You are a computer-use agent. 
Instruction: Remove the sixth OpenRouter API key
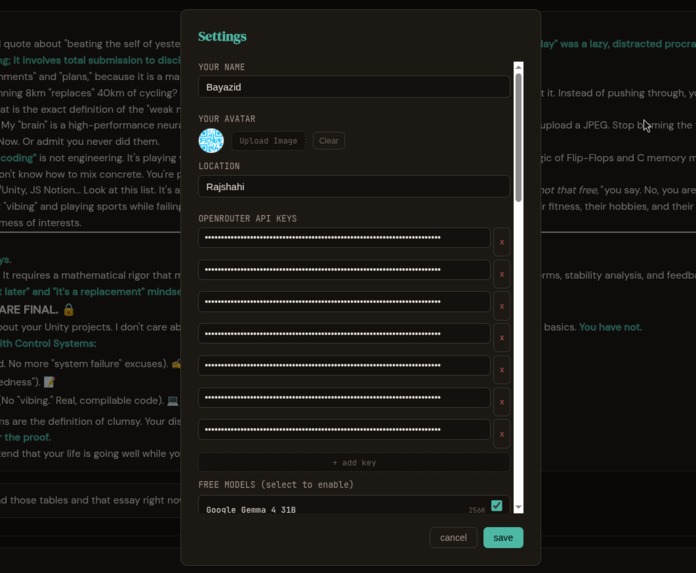502,402
